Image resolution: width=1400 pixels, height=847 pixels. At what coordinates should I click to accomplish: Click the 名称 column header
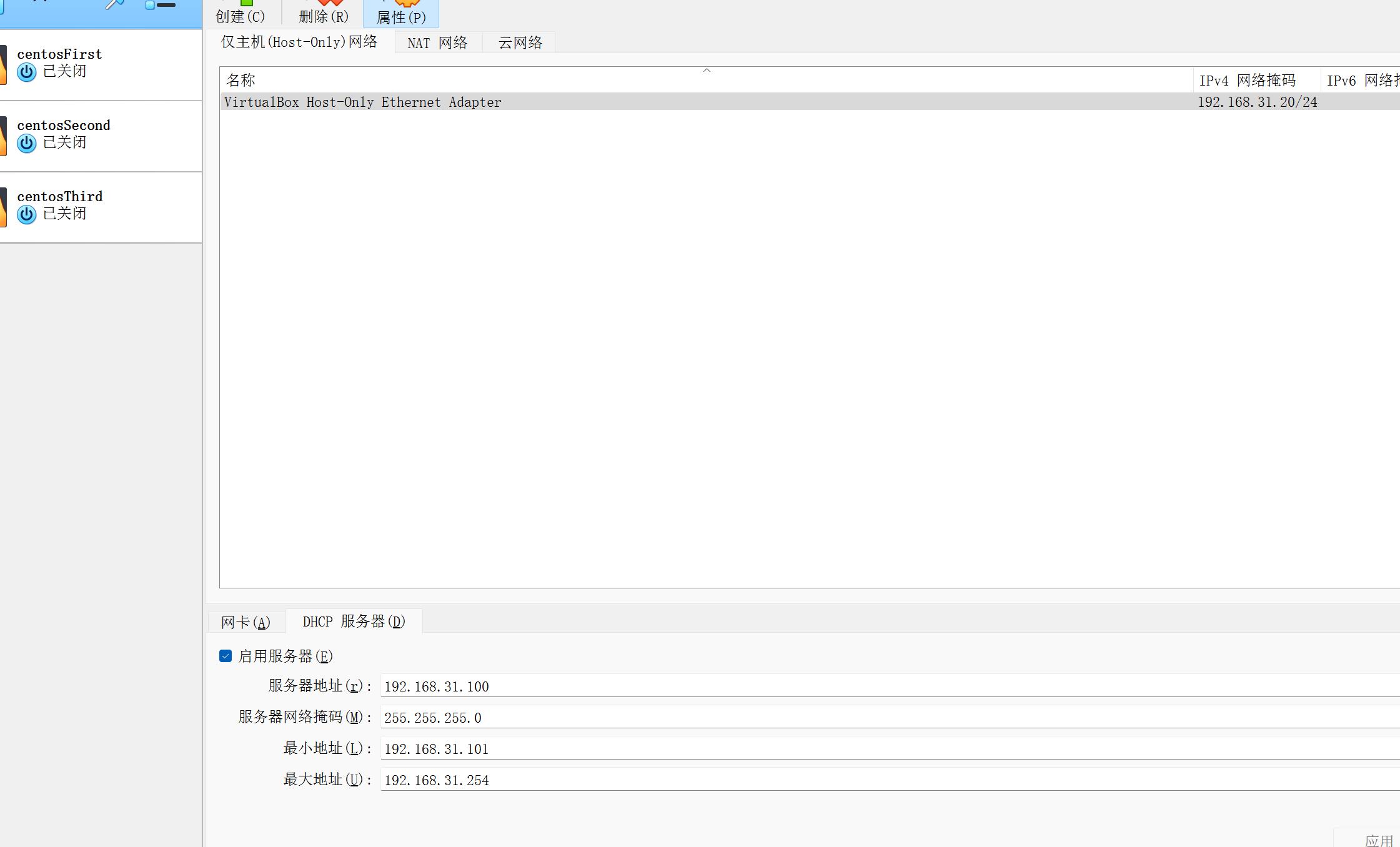pyautogui.click(x=241, y=81)
